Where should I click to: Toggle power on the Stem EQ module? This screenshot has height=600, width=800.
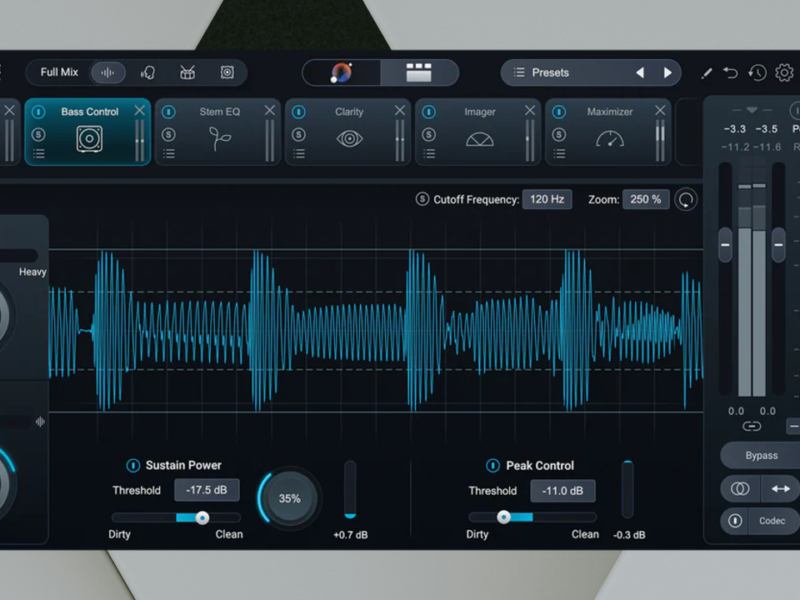coord(169,112)
